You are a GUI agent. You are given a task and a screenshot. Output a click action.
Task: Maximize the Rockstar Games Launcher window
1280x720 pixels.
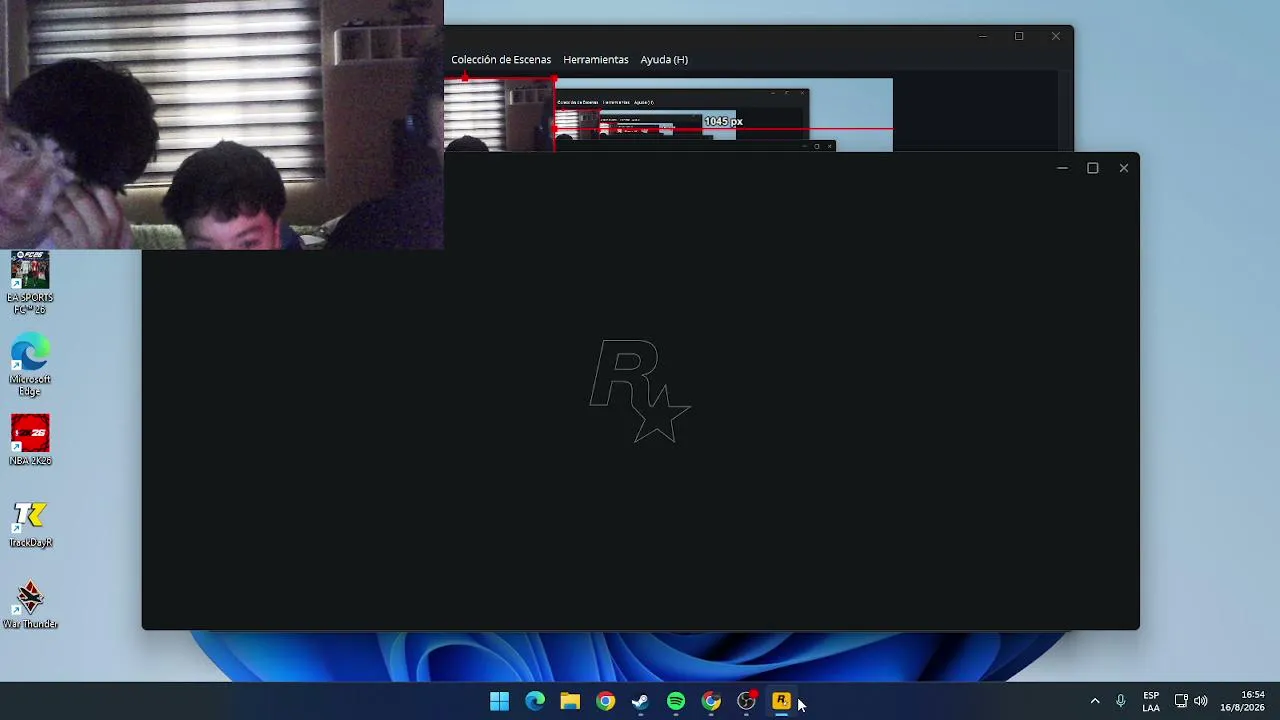click(x=1093, y=168)
